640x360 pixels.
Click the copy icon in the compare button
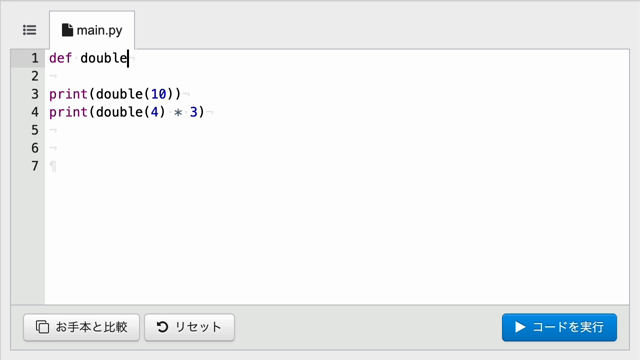click(42, 327)
